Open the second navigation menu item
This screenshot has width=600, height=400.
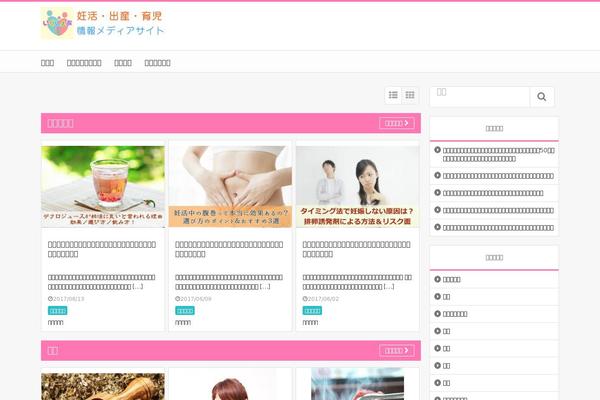coord(84,63)
